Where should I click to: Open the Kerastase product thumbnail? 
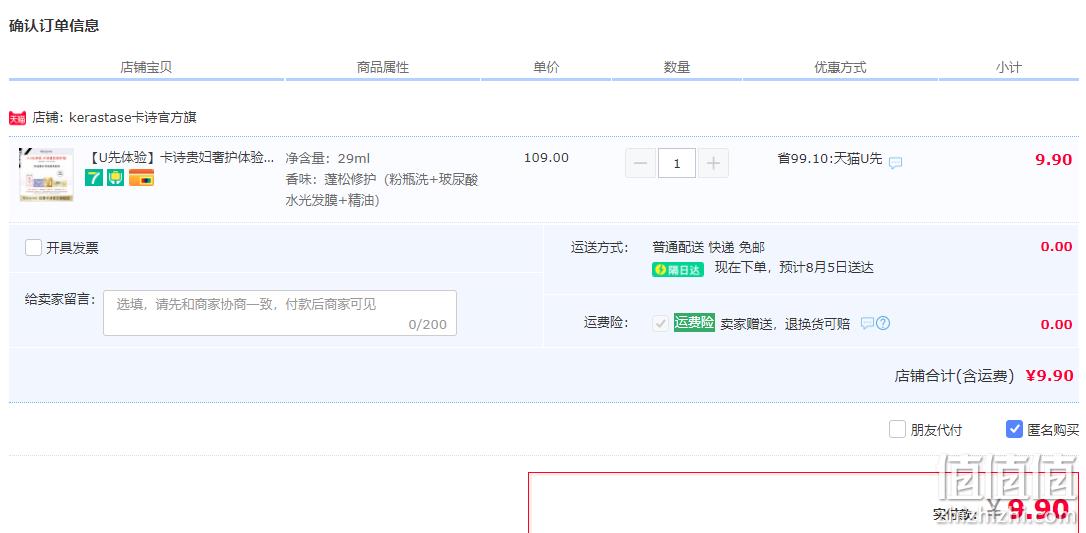point(46,175)
